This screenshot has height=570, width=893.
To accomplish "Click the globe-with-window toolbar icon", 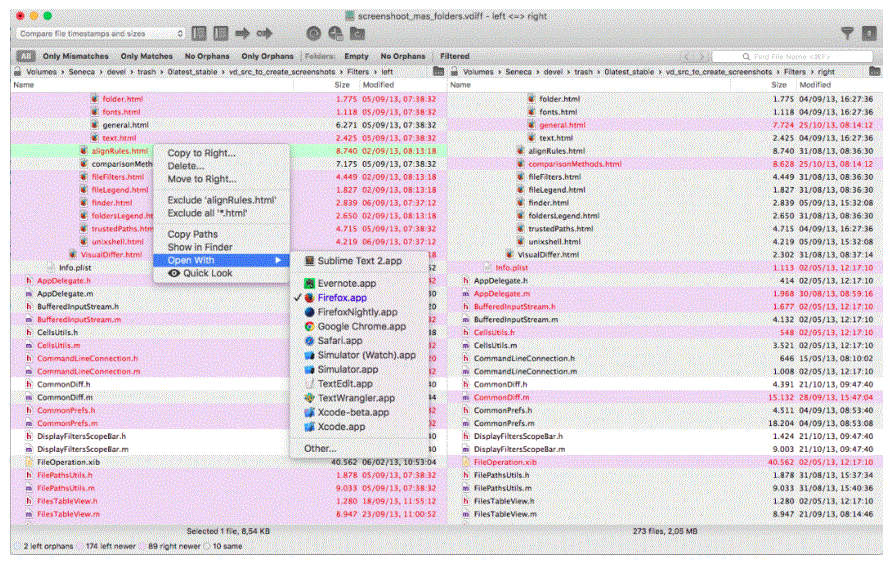I will (x=335, y=34).
